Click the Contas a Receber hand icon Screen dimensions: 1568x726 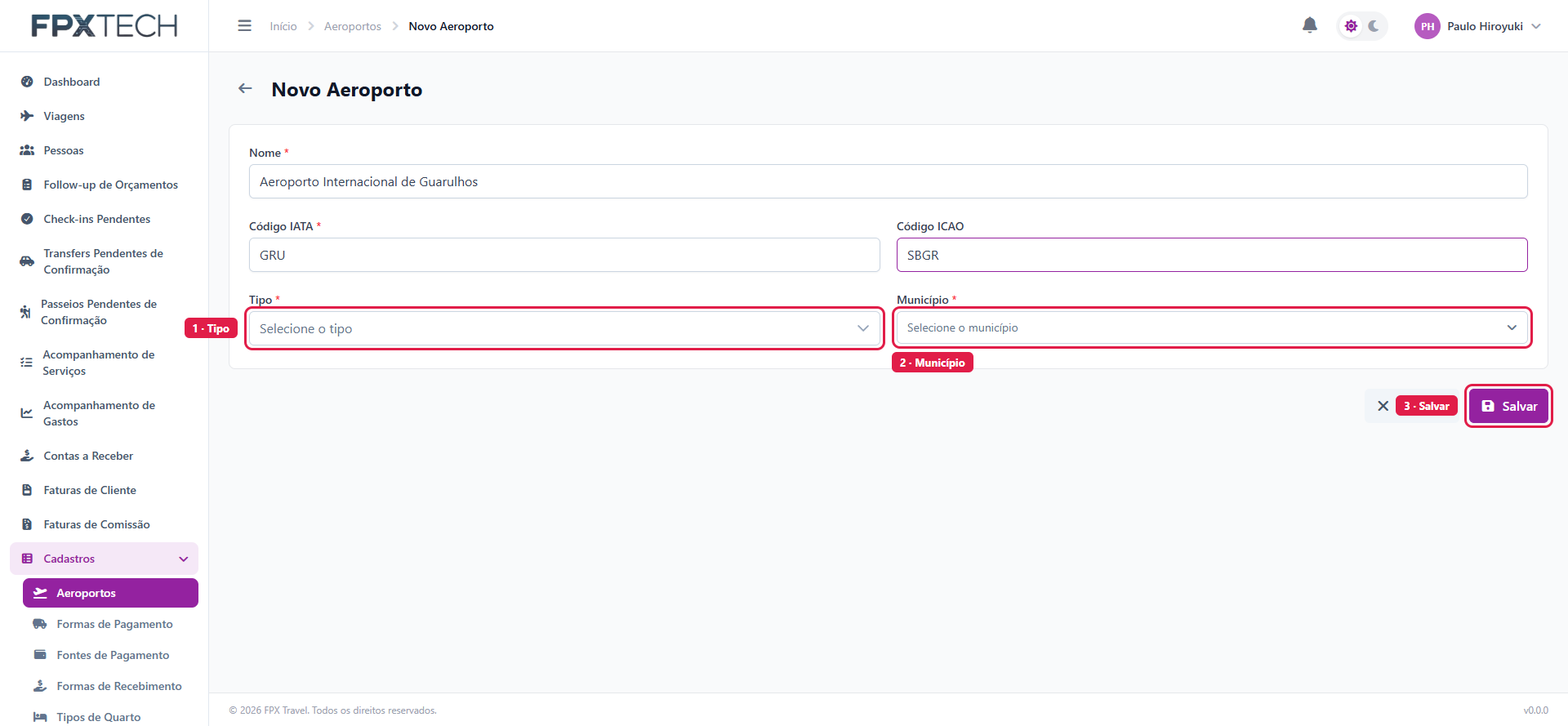coord(27,456)
